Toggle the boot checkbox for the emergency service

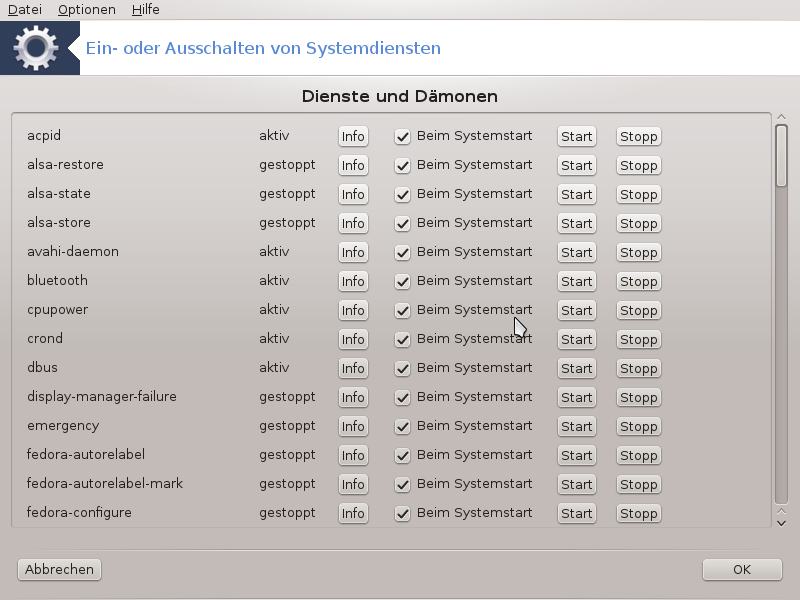(402, 427)
